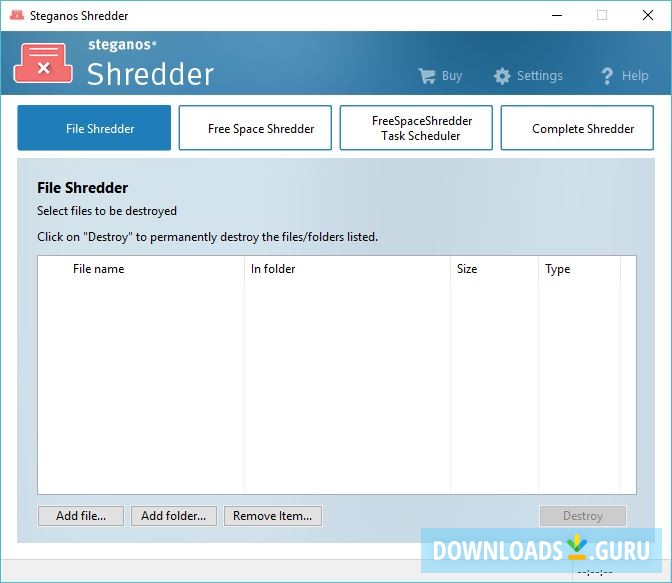The height and width of the screenshot is (583, 672).
Task: Sort by the Size column header
Action: (x=494, y=269)
